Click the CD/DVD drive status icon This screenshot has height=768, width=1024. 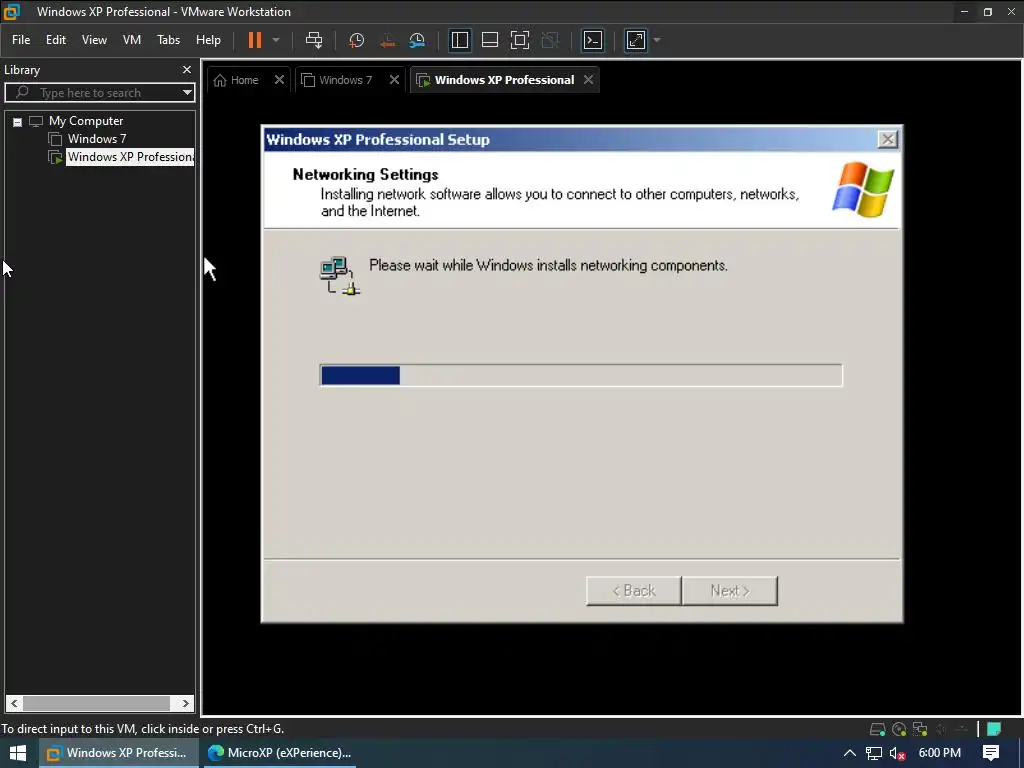tap(899, 729)
